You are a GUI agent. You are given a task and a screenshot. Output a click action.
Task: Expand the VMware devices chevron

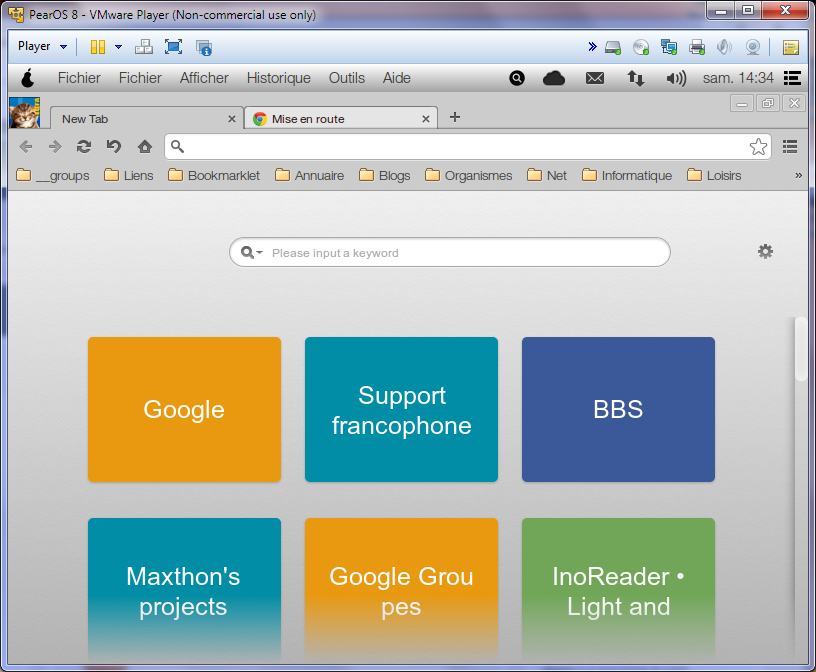tap(592, 47)
